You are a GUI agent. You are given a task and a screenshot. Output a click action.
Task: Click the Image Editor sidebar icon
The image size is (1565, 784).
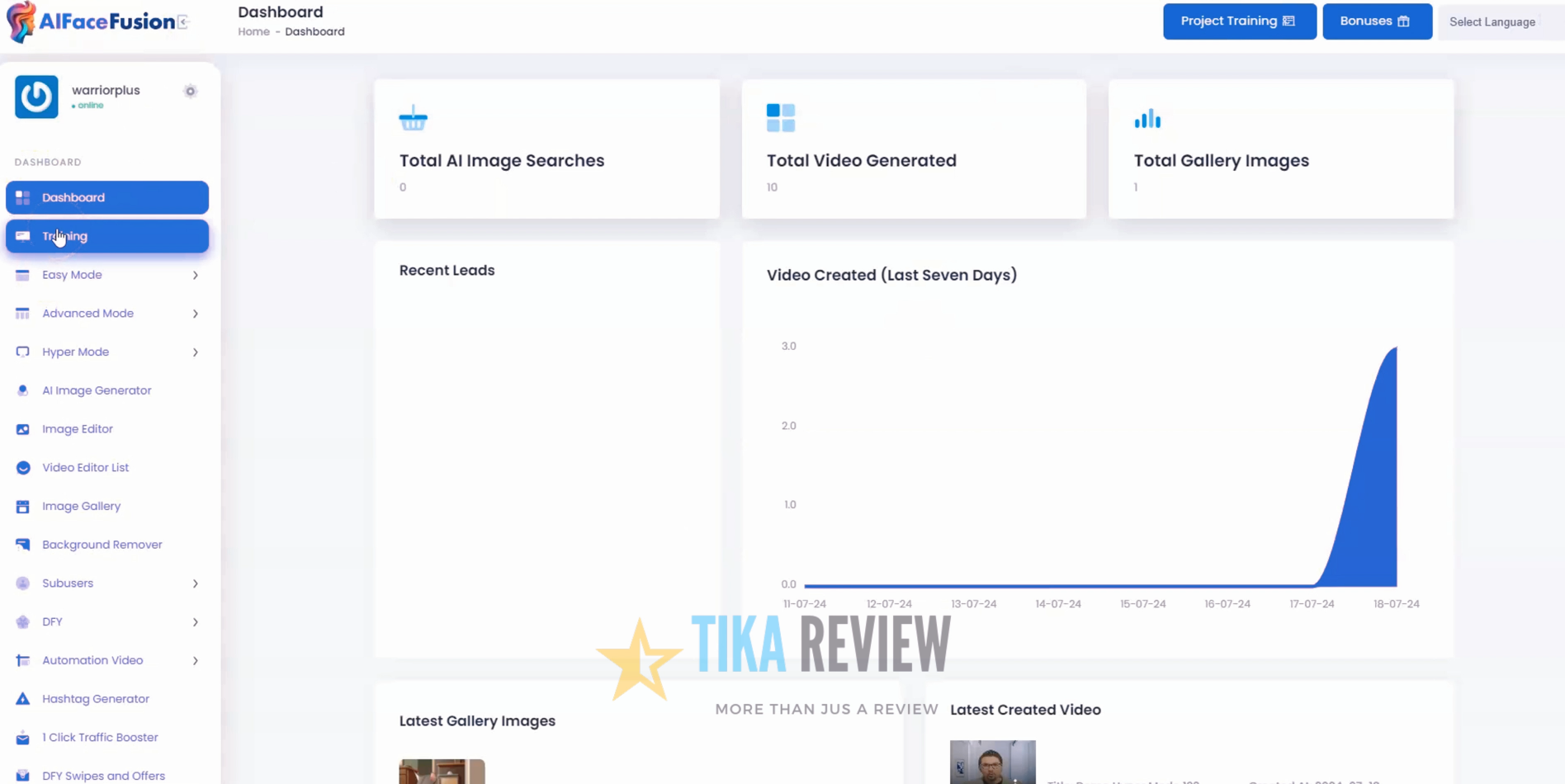pyautogui.click(x=22, y=429)
